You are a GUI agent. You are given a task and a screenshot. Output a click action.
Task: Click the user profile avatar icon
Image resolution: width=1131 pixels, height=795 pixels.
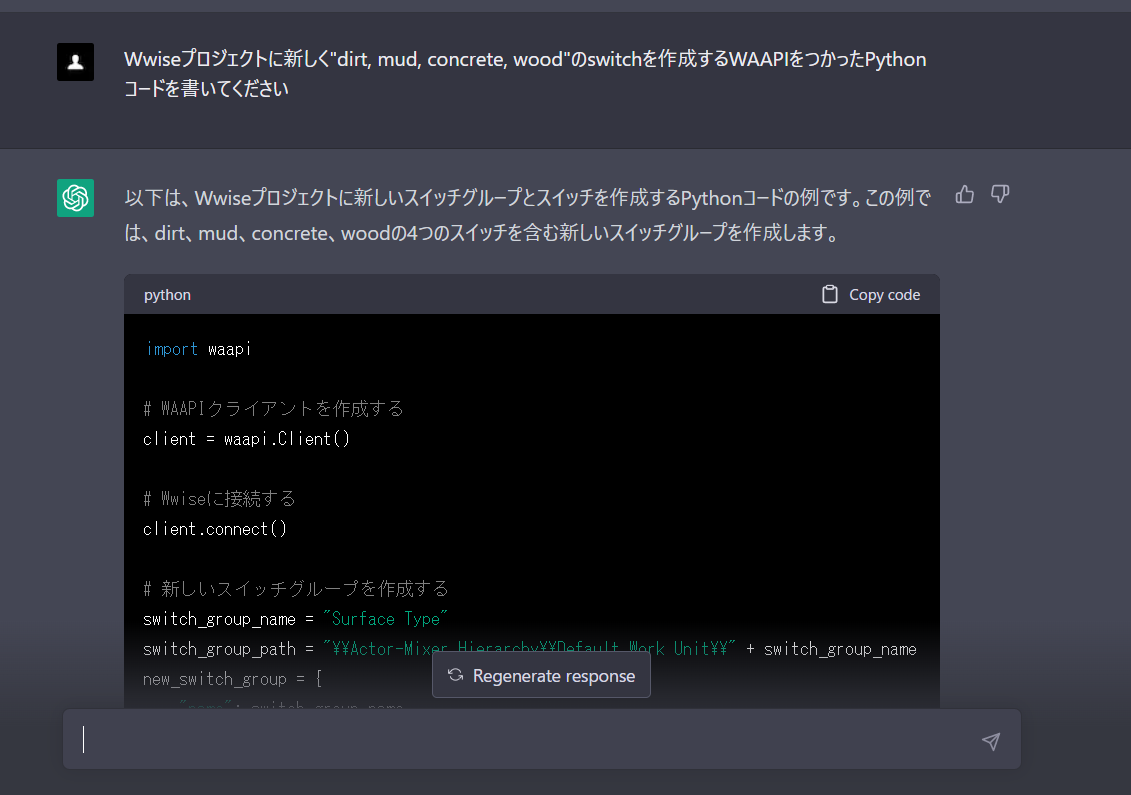coord(75,62)
